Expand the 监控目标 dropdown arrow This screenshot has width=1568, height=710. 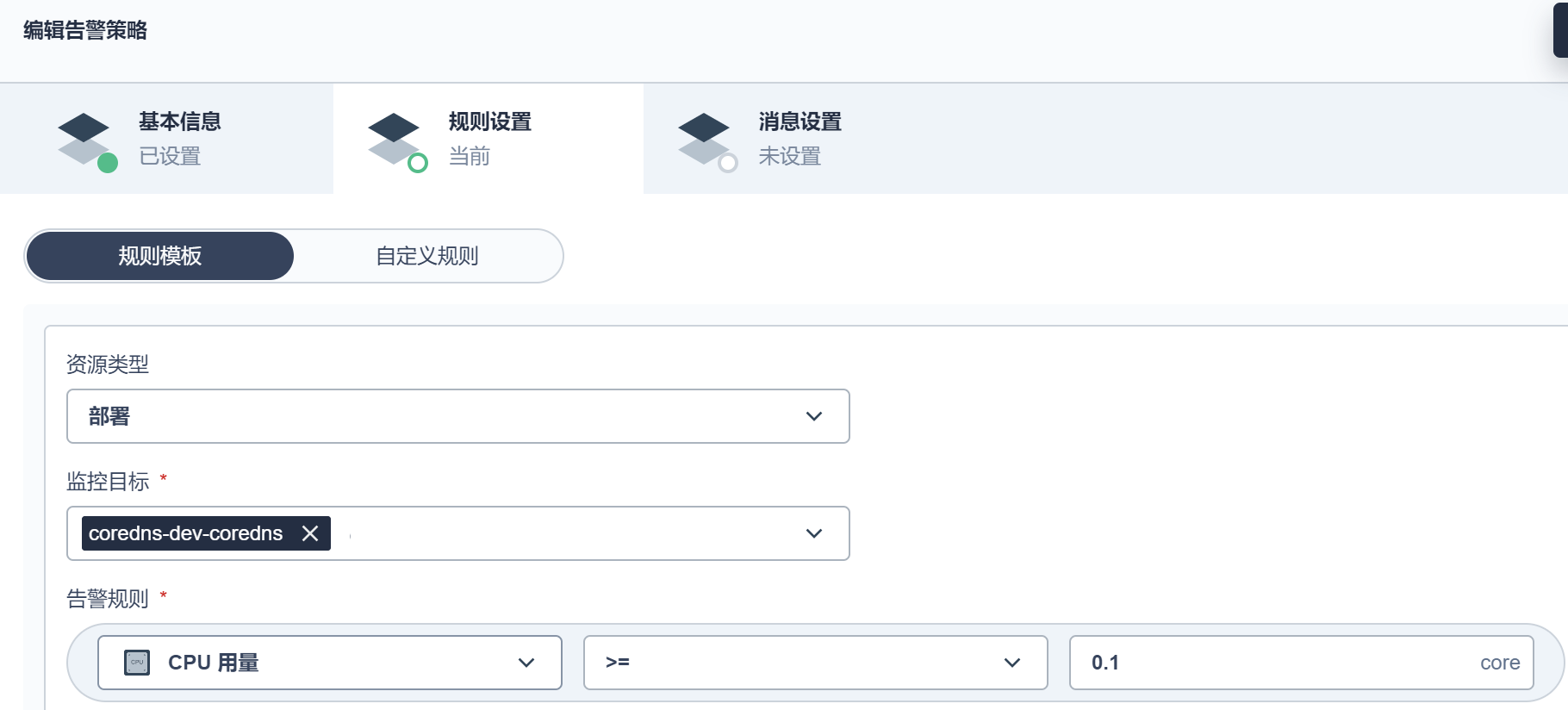tap(813, 533)
